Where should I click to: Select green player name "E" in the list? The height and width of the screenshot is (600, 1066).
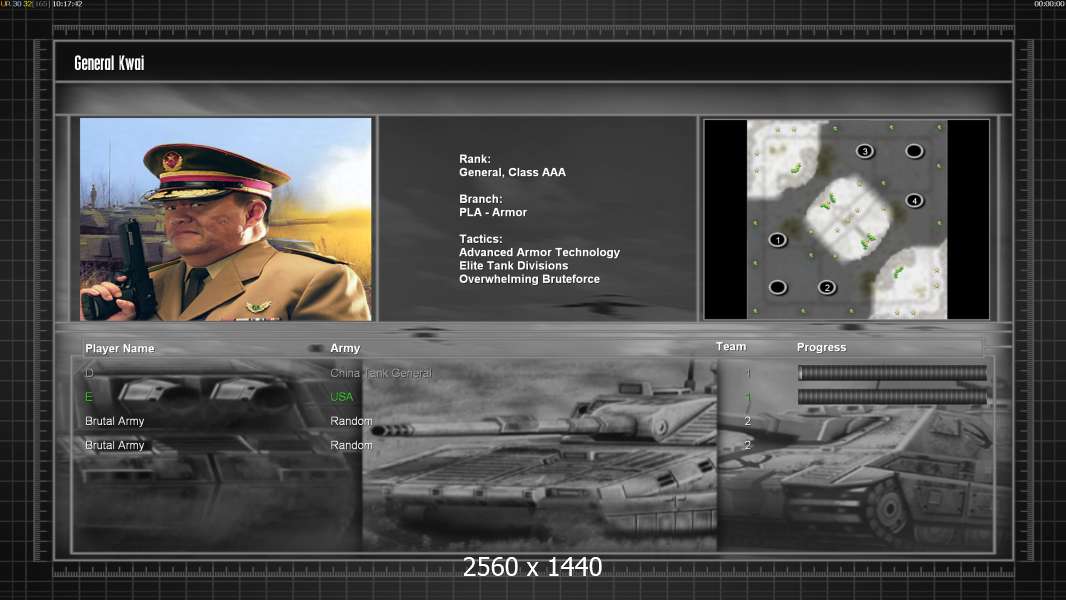pos(88,397)
